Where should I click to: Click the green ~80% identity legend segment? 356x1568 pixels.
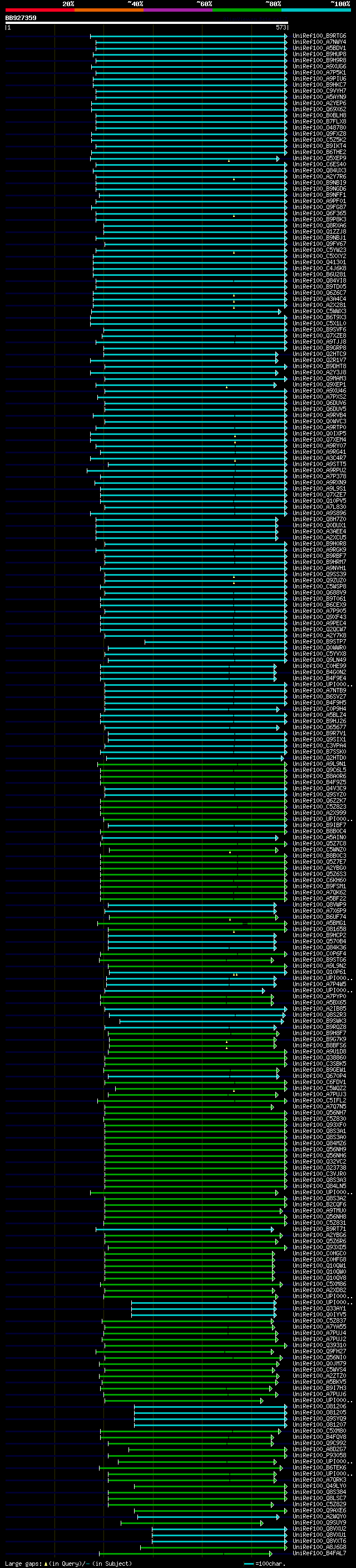point(247,10)
